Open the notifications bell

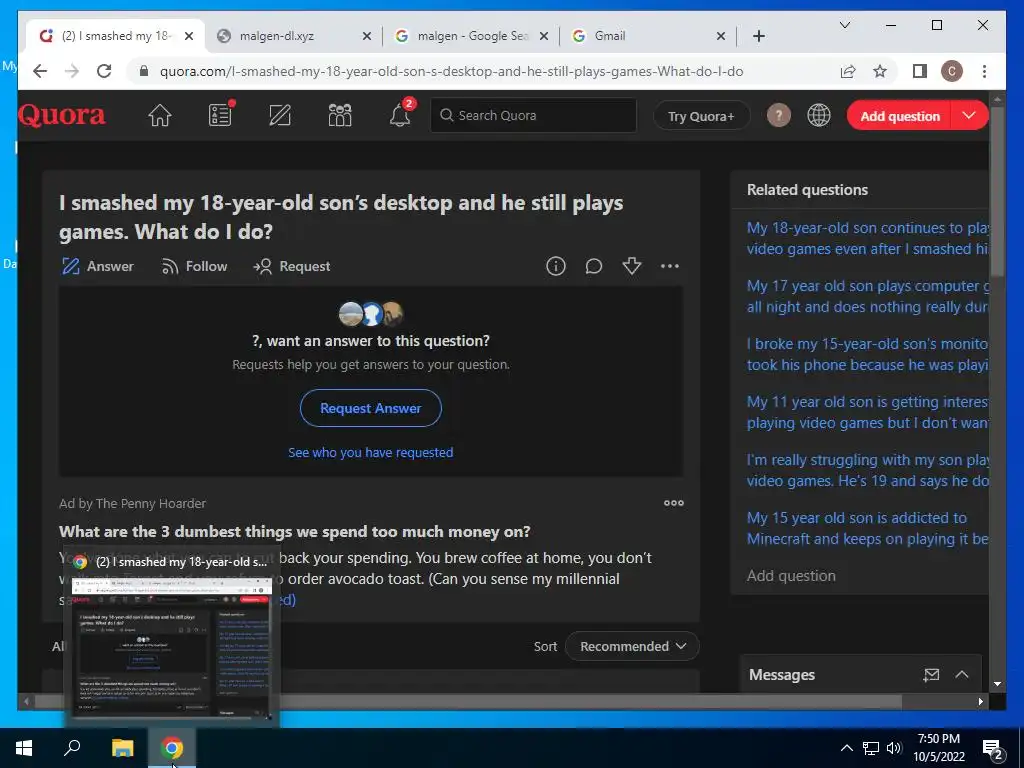400,116
